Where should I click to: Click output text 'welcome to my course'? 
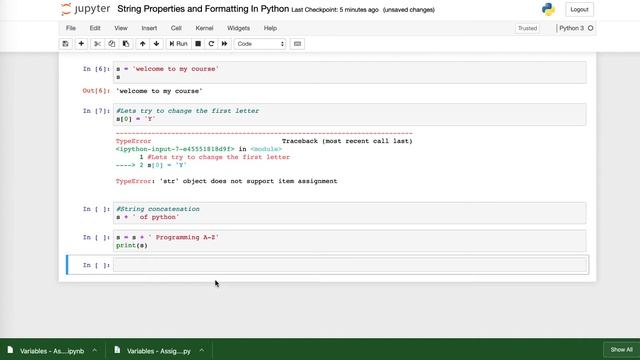click(x=159, y=91)
